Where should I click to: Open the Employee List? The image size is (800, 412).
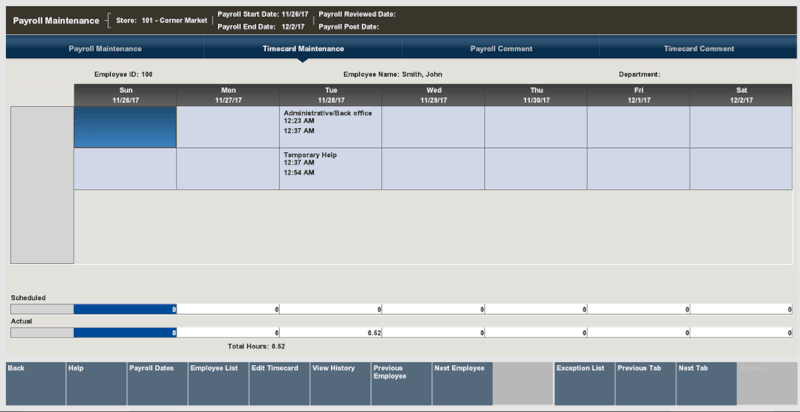click(x=218, y=383)
